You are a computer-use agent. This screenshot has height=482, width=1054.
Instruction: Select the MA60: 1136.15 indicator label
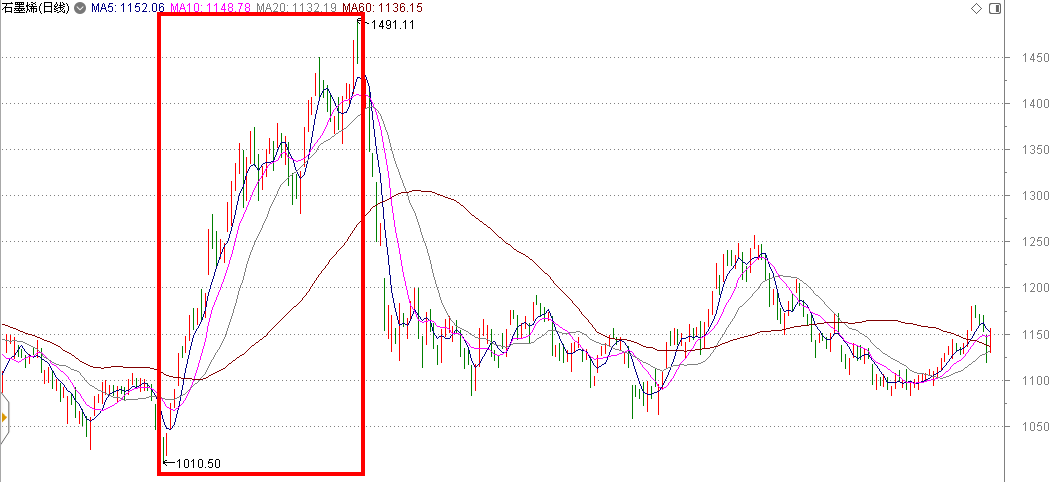[x=382, y=9]
